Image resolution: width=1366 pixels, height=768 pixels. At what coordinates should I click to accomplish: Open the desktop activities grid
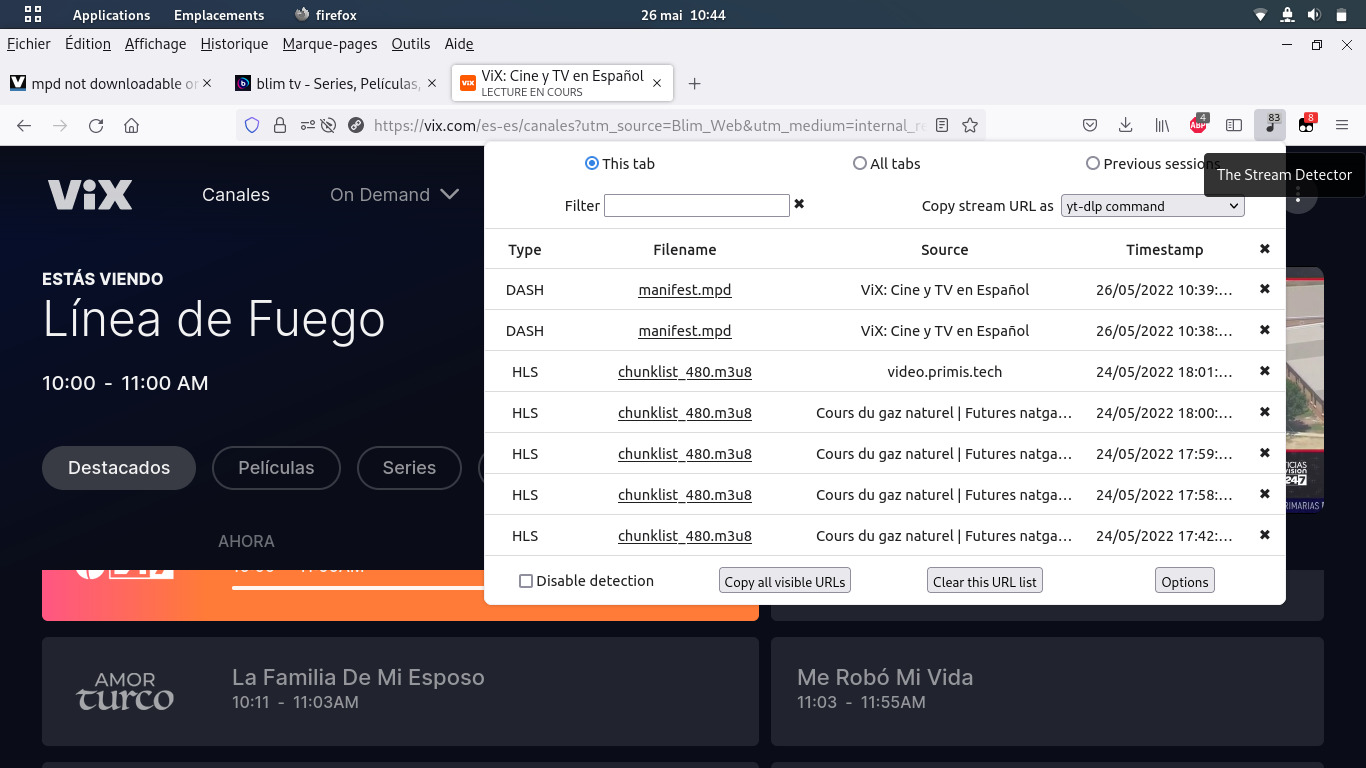pyautogui.click(x=33, y=15)
